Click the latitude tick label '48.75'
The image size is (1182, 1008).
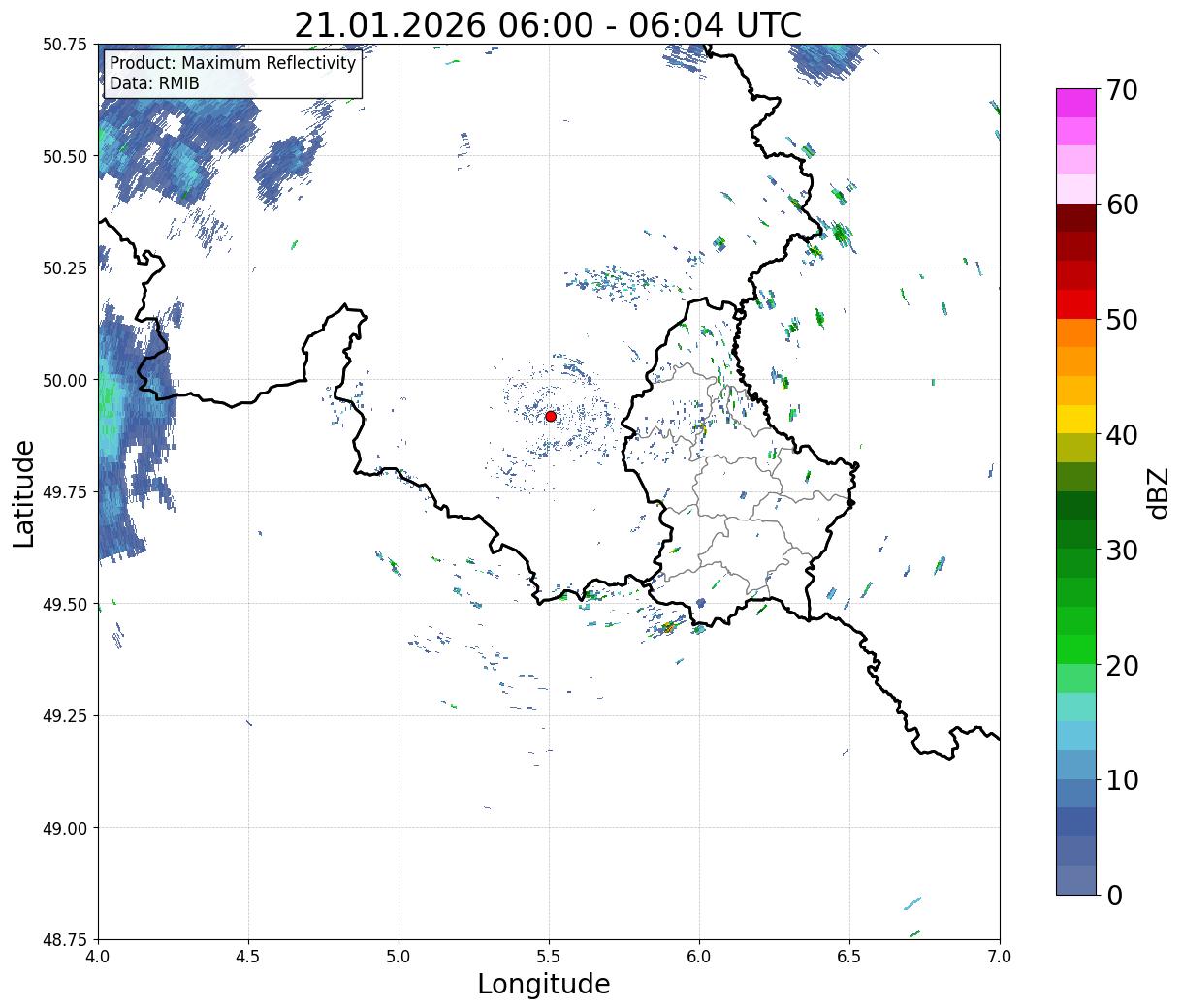point(65,939)
